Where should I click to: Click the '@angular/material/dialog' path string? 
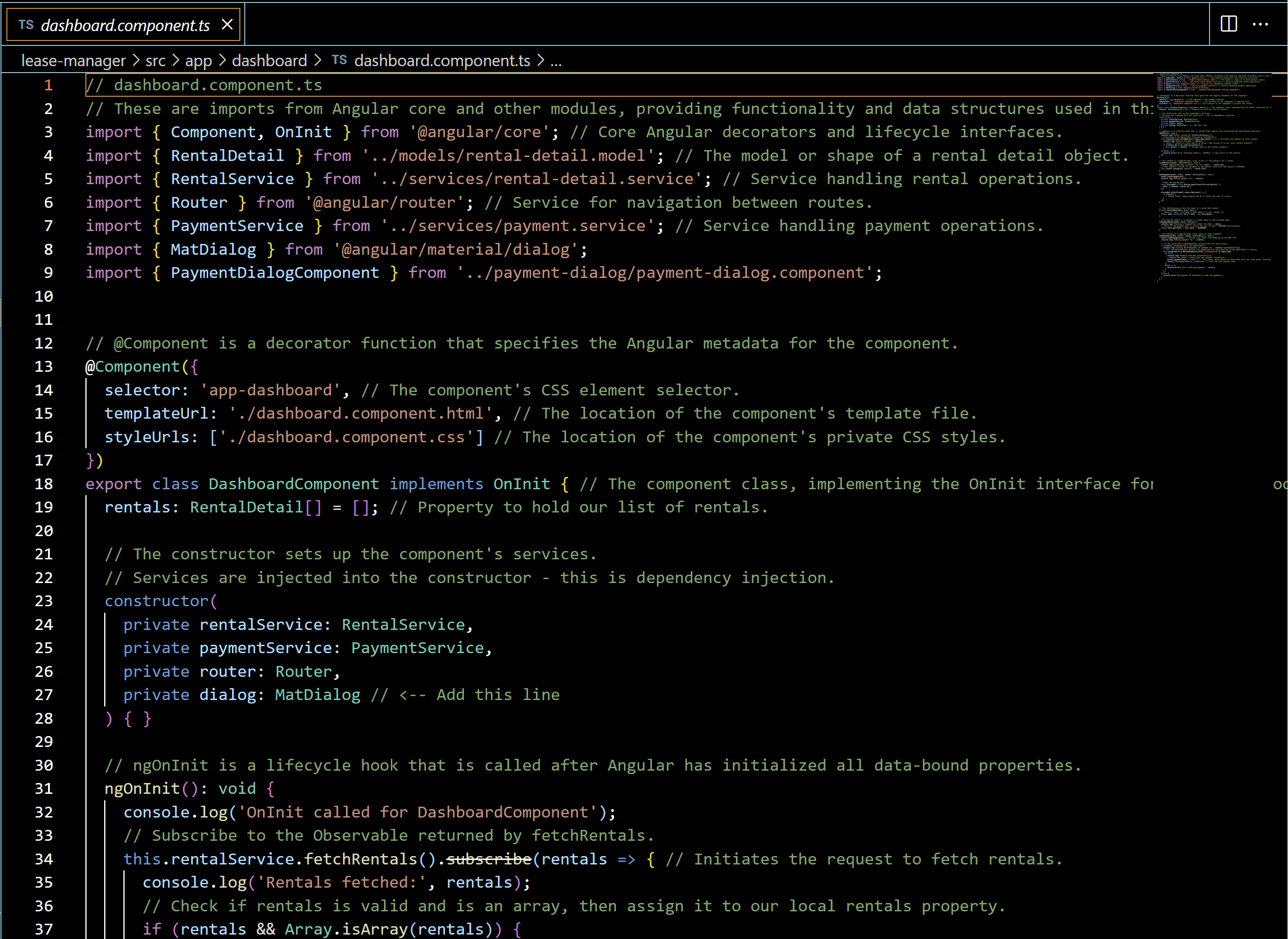(x=455, y=249)
